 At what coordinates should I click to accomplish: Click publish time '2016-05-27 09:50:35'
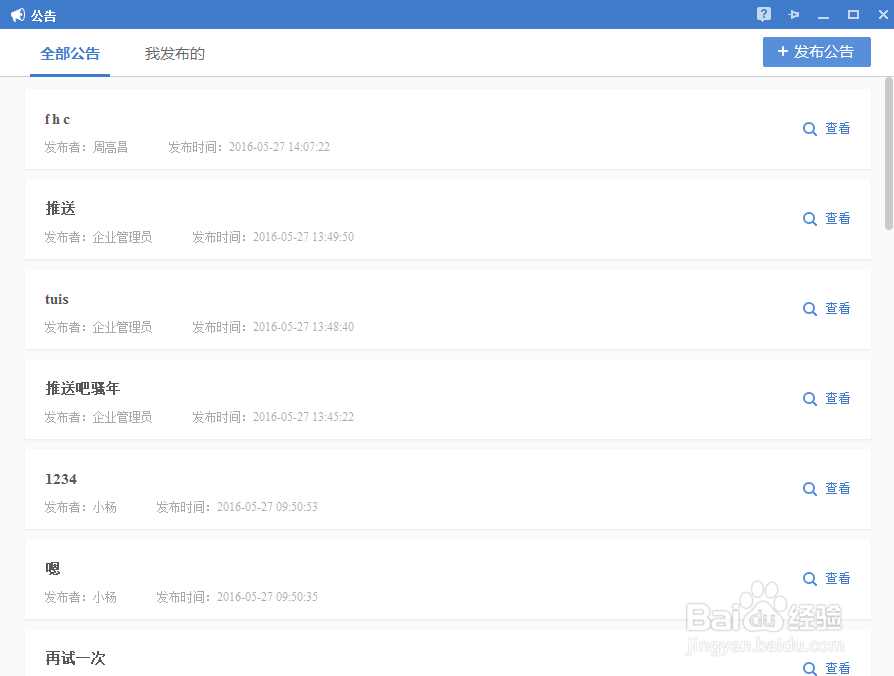click(267, 597)
